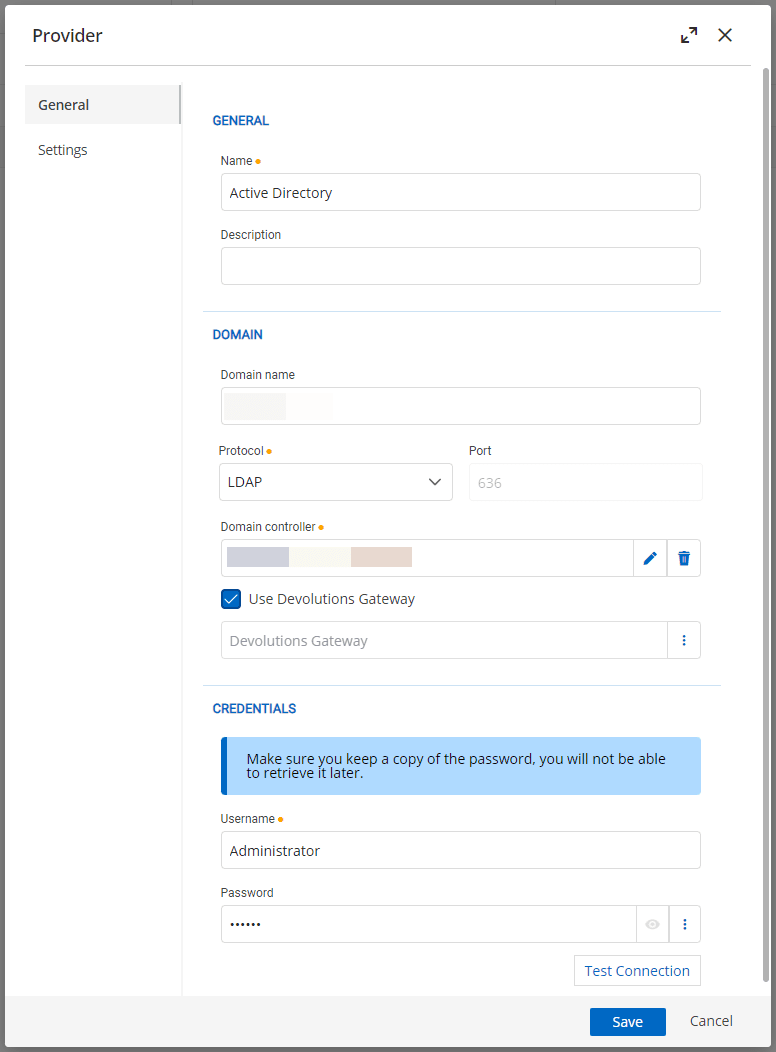Click the vertical scrollbar on the right
Screen dimensions: 776x1052
(x=766, y=500)
